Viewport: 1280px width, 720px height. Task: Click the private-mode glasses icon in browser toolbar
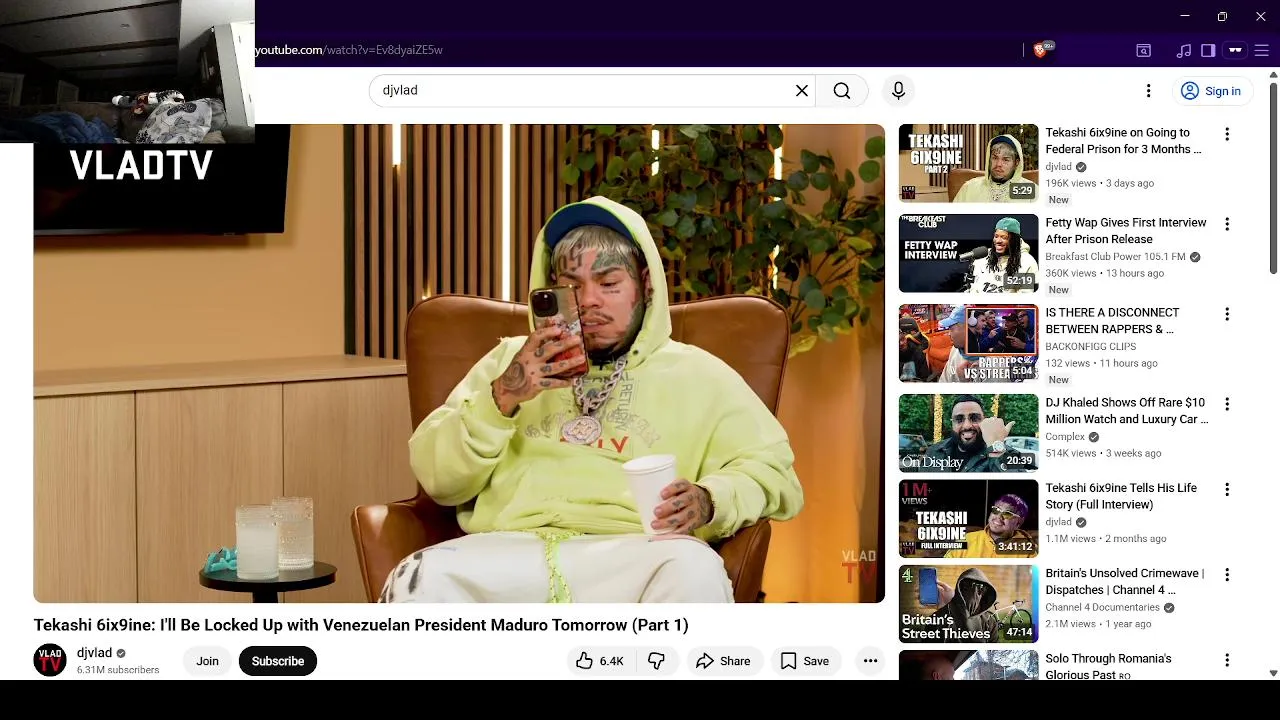pos(1235,50)
